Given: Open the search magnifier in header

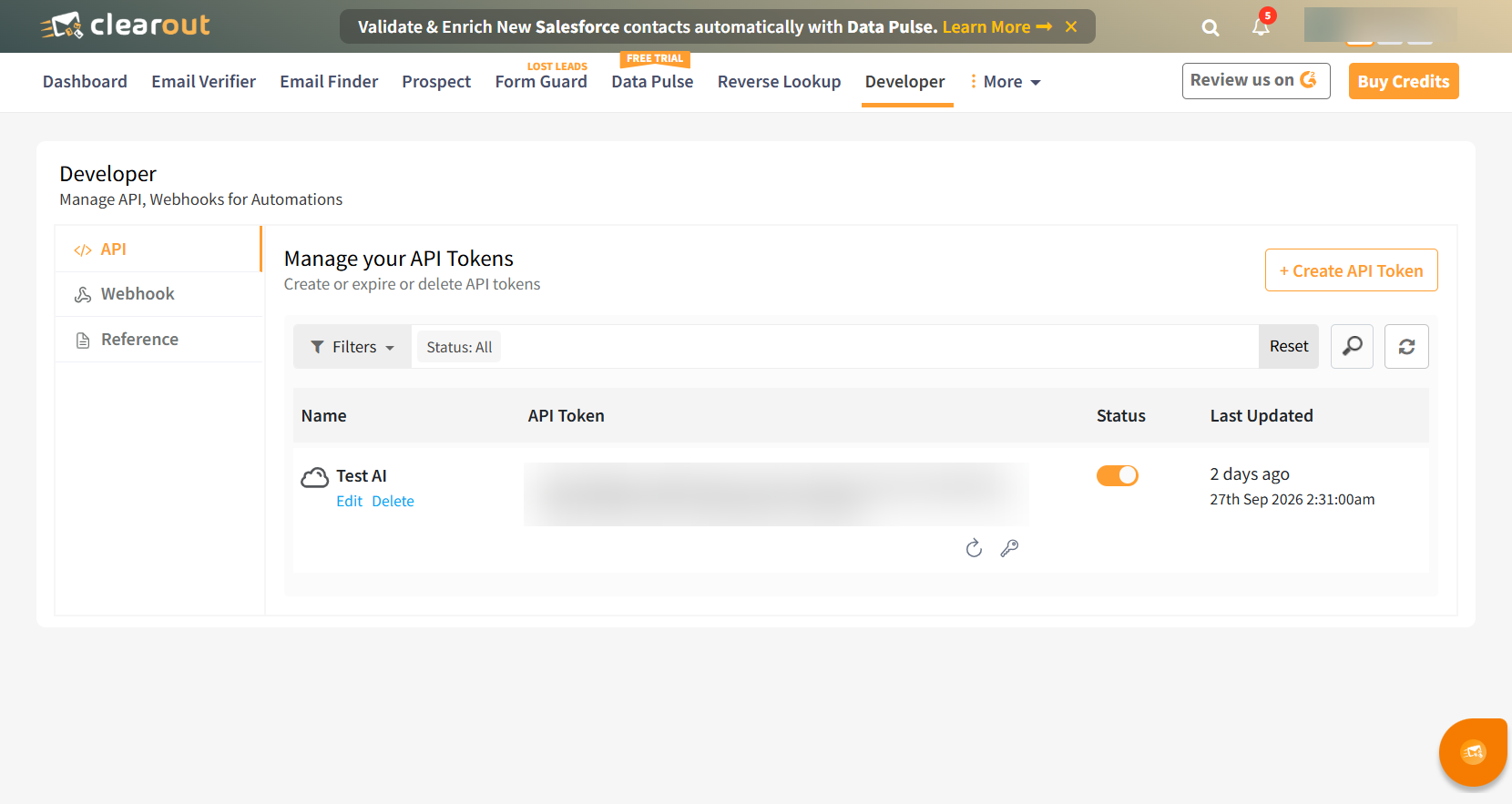Looking at the screenshot, I should tap(1211, 27).
